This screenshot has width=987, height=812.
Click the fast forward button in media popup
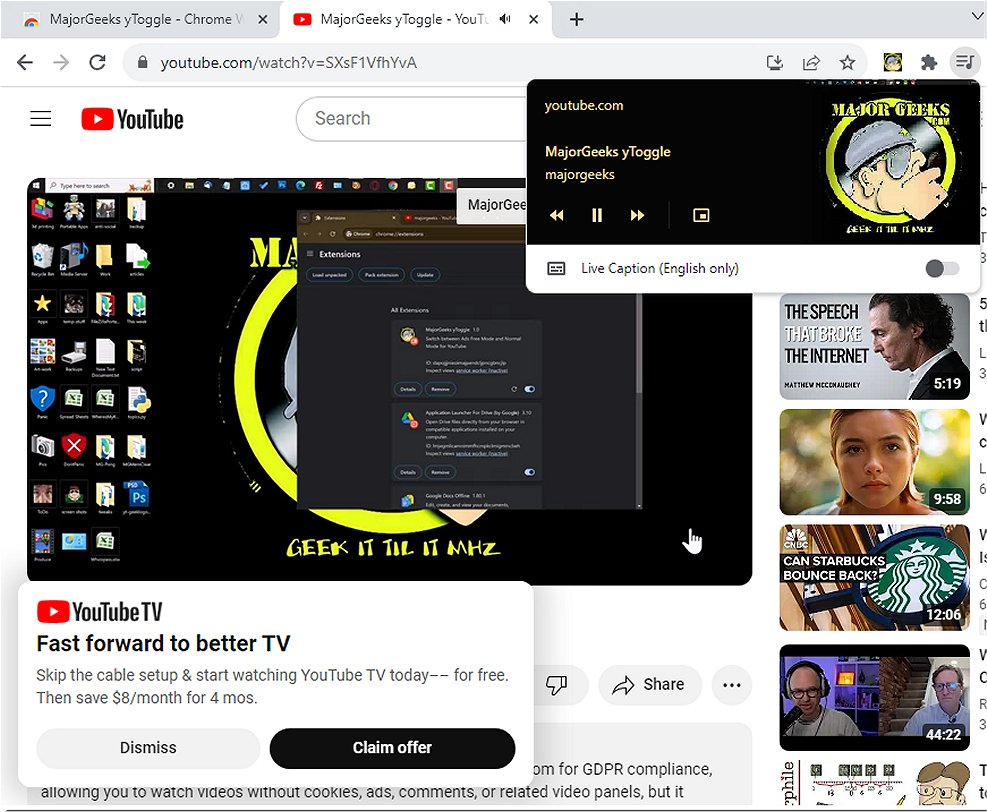(x=637, y=215)
